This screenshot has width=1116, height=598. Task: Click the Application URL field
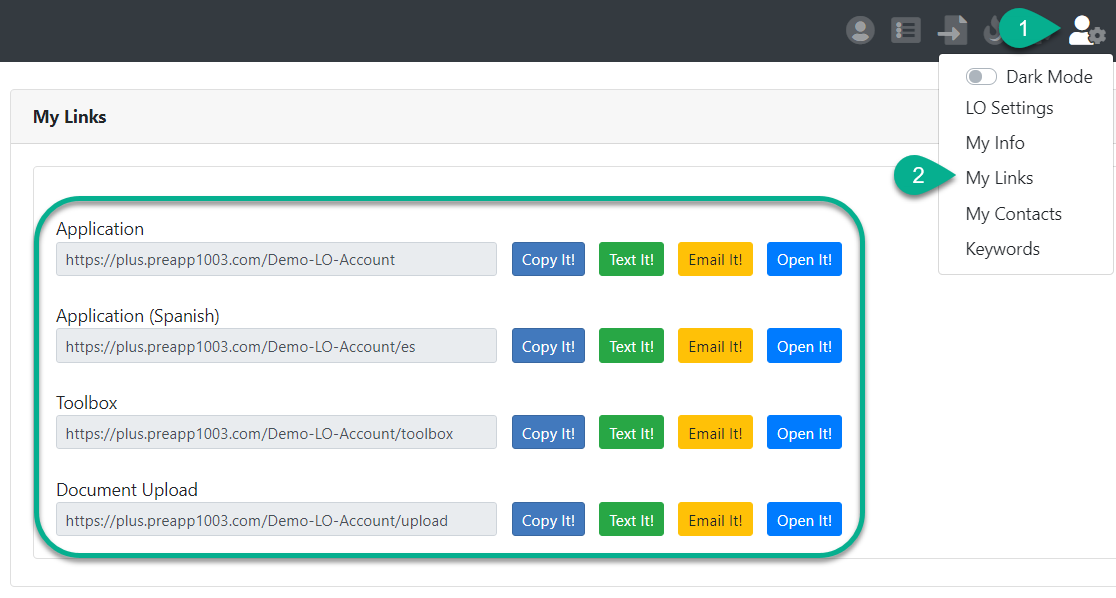(276, 260)
